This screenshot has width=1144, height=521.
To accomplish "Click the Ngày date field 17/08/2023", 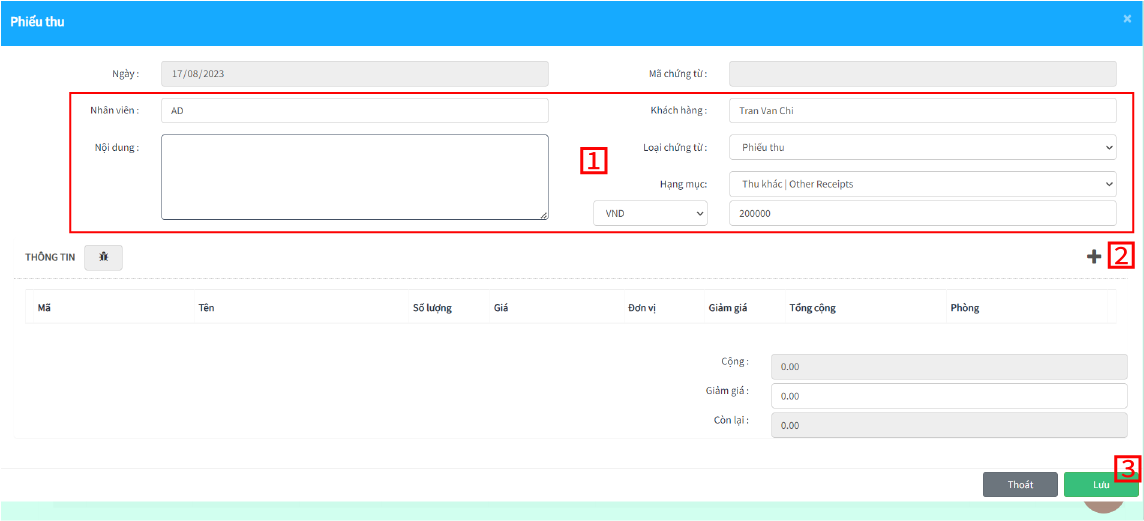I will point(355,74).
